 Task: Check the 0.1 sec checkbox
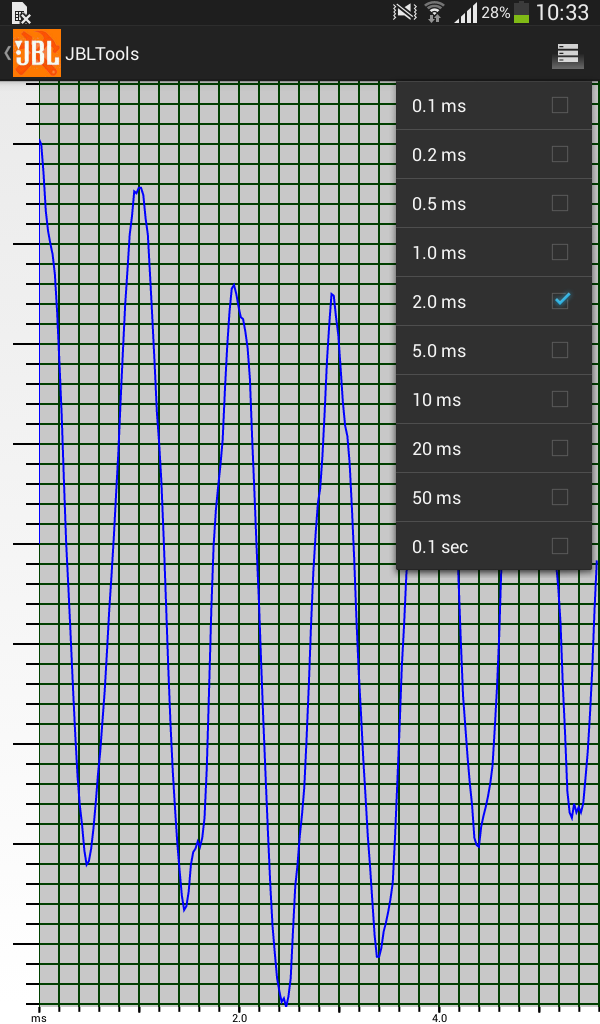pos(560,546)
